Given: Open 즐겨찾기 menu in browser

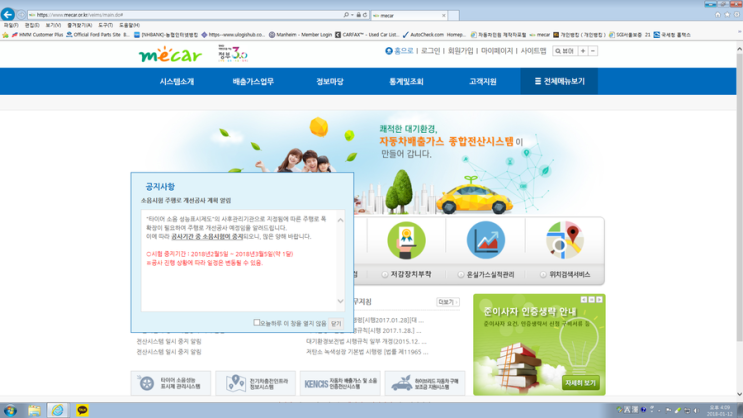Looking at the screenshot, I should click(79, 25).
